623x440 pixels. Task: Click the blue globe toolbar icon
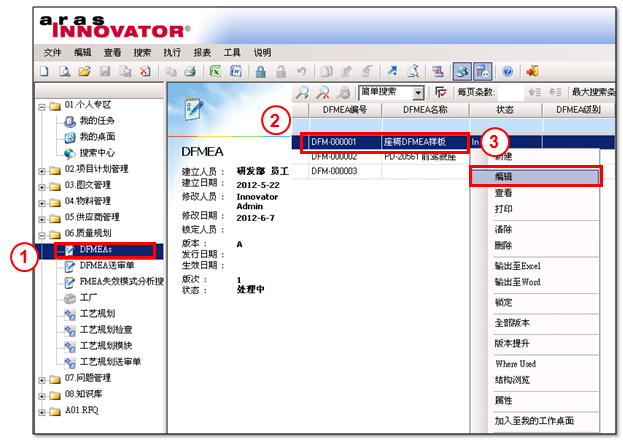pos(462,72)
